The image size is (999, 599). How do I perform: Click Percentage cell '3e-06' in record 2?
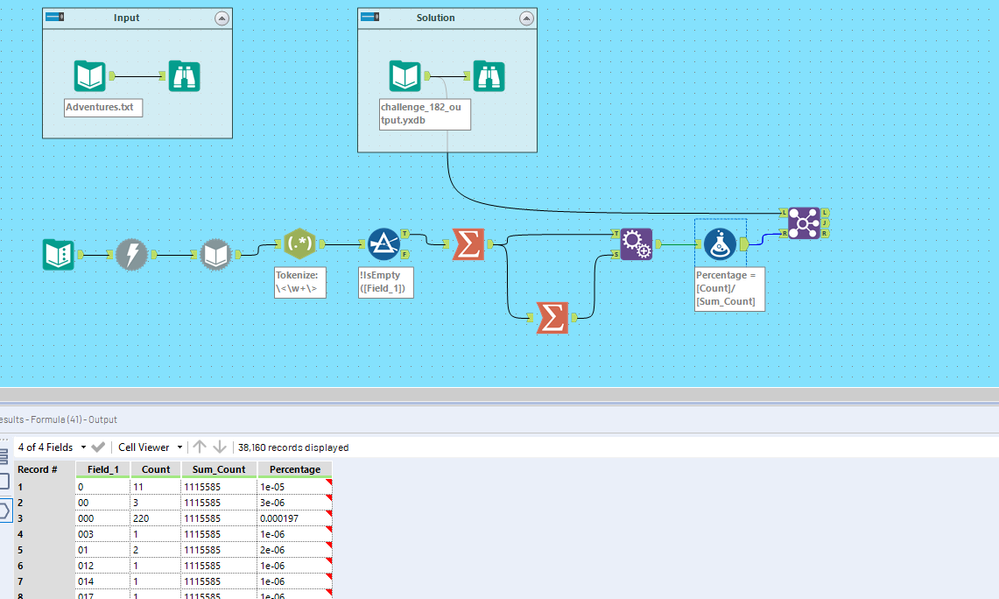point(294,503)
